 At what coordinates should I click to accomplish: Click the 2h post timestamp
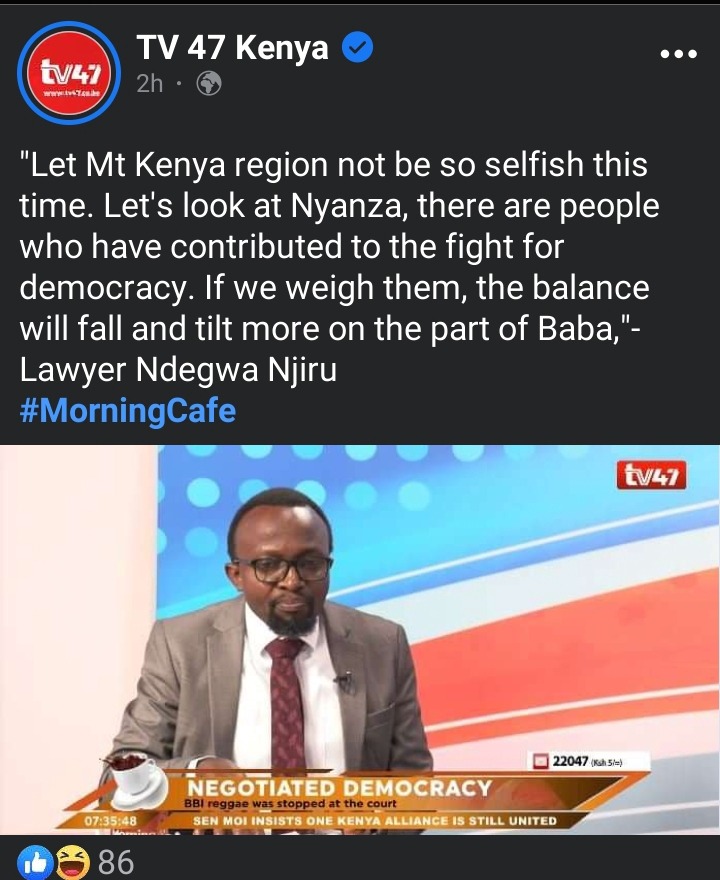149,84
